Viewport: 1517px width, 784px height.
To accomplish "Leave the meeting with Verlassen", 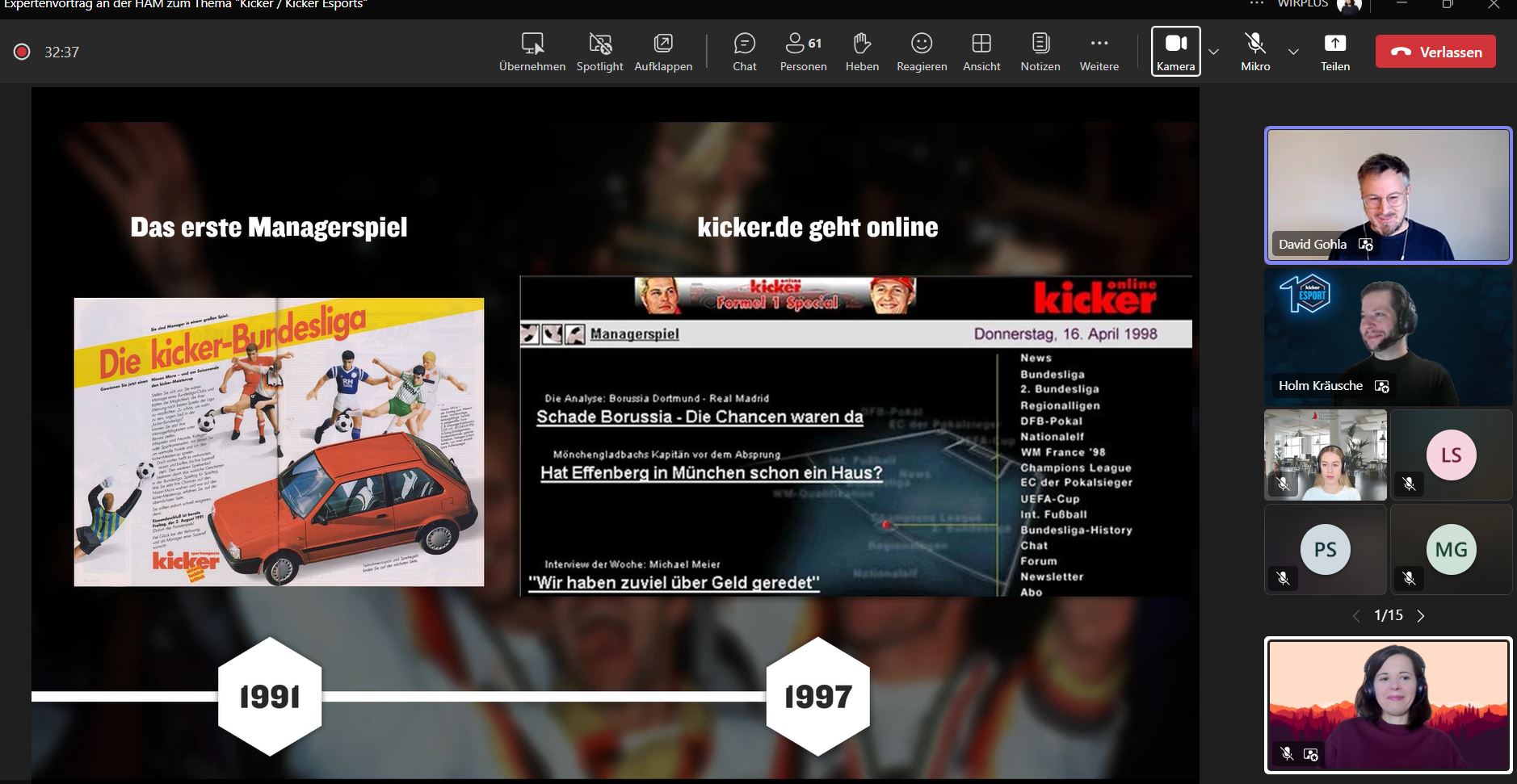I will tap(1435, 52).
